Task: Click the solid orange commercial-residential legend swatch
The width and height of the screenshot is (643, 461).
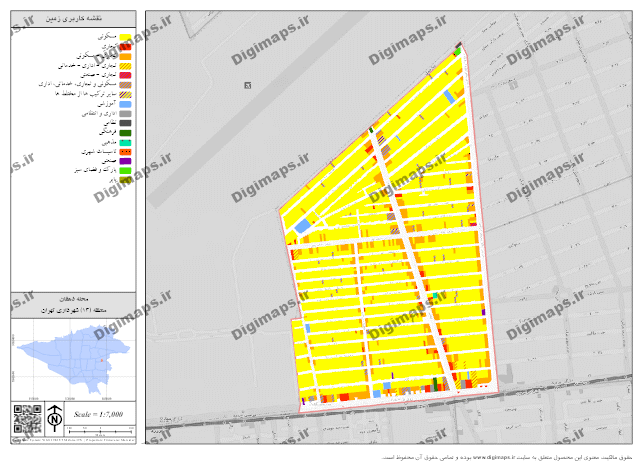Action: (125, 57)
